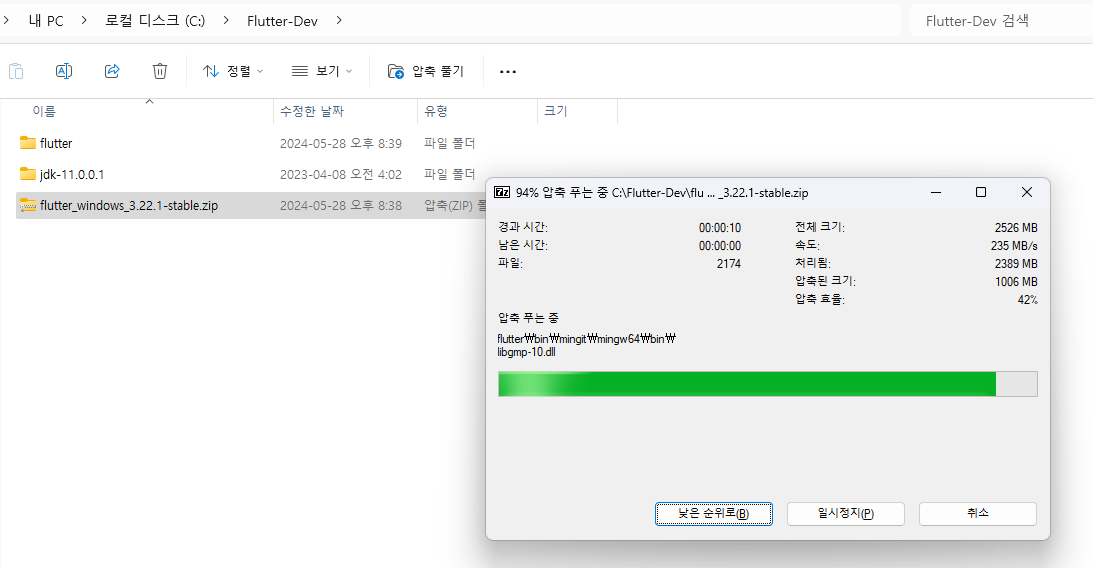1093x568 pixels.
Task: Click the 압축 풀기 extract button
Action: (426, 71)
